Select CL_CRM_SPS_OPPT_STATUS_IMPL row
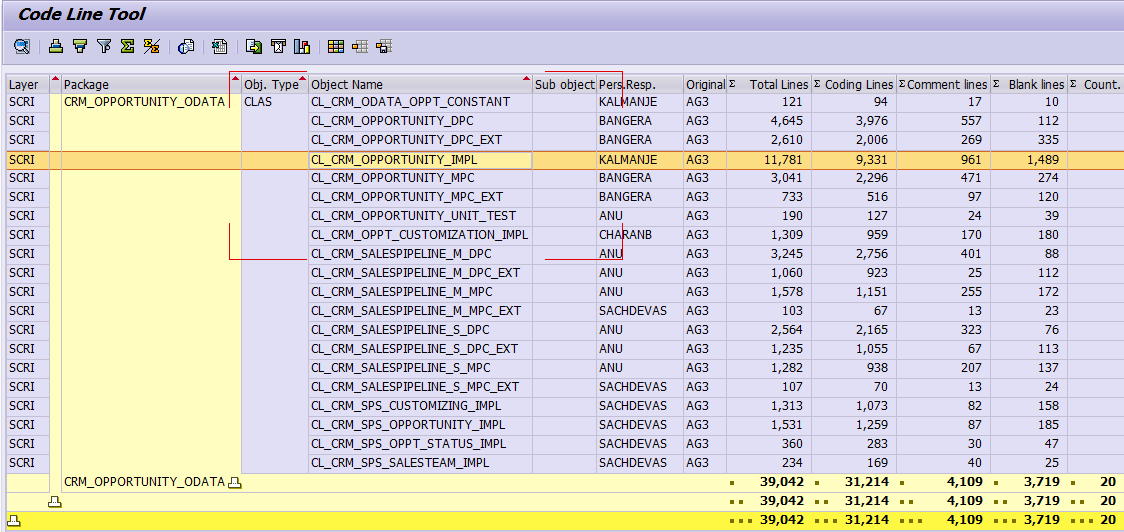This screenshot has height=532, width=1124. pyautogui.click(x=409, y=444)
